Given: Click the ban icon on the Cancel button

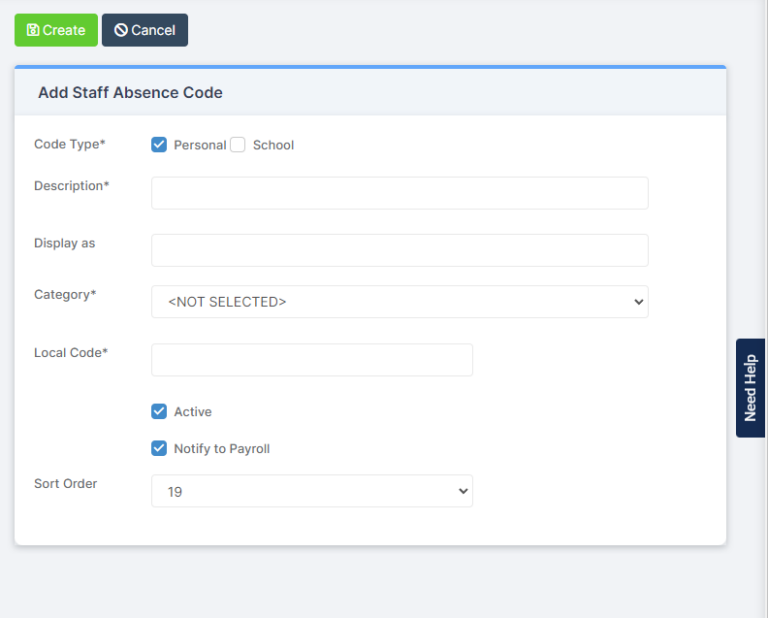Looking at the screenshot, I should (x=120, y=30).
